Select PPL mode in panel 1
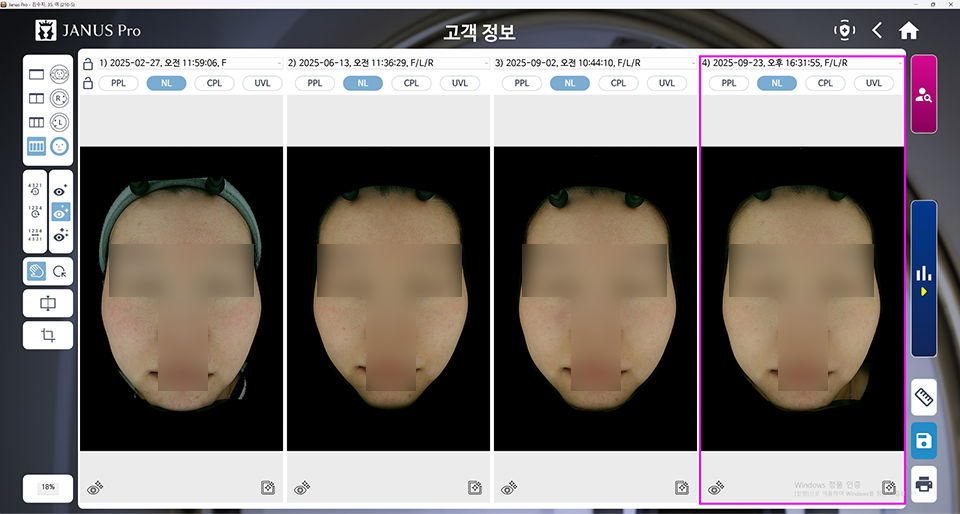The width and height of the screenshot is (960, 514). (119, 83)
